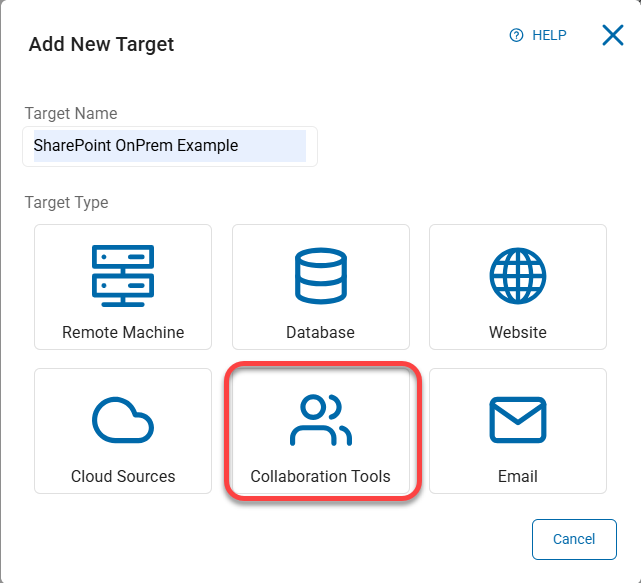Click the Remote Machine text label
Image resolution: width=641 pixels, height=583 pixels.
[x=123, y=332]
